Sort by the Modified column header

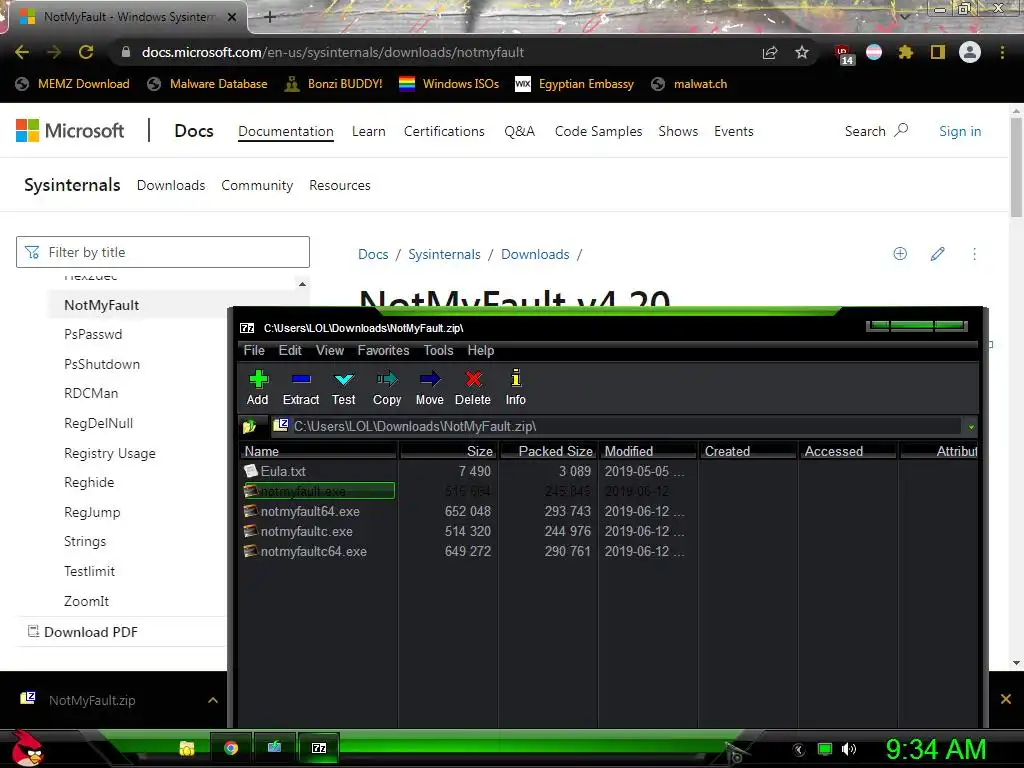(x=648, y=451)
